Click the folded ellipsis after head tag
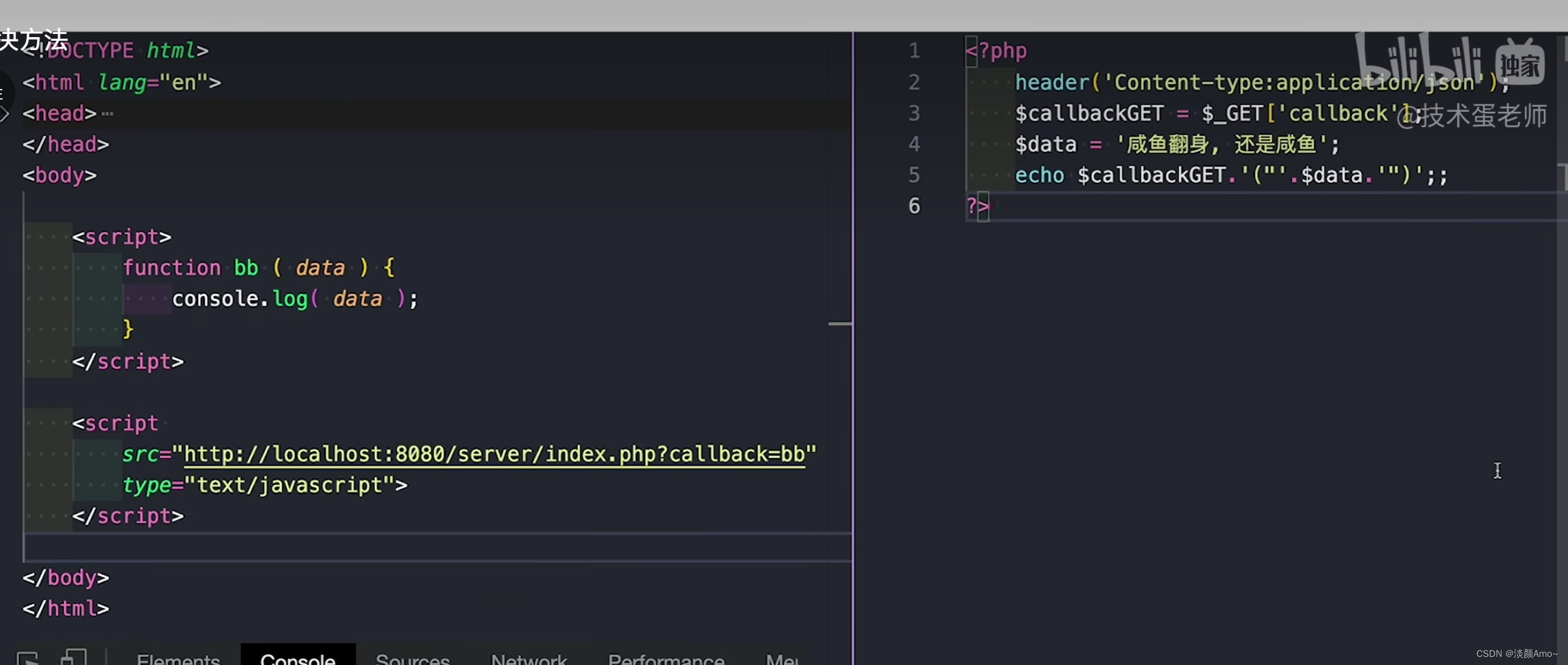1568x665 pixels. (107, 114)
